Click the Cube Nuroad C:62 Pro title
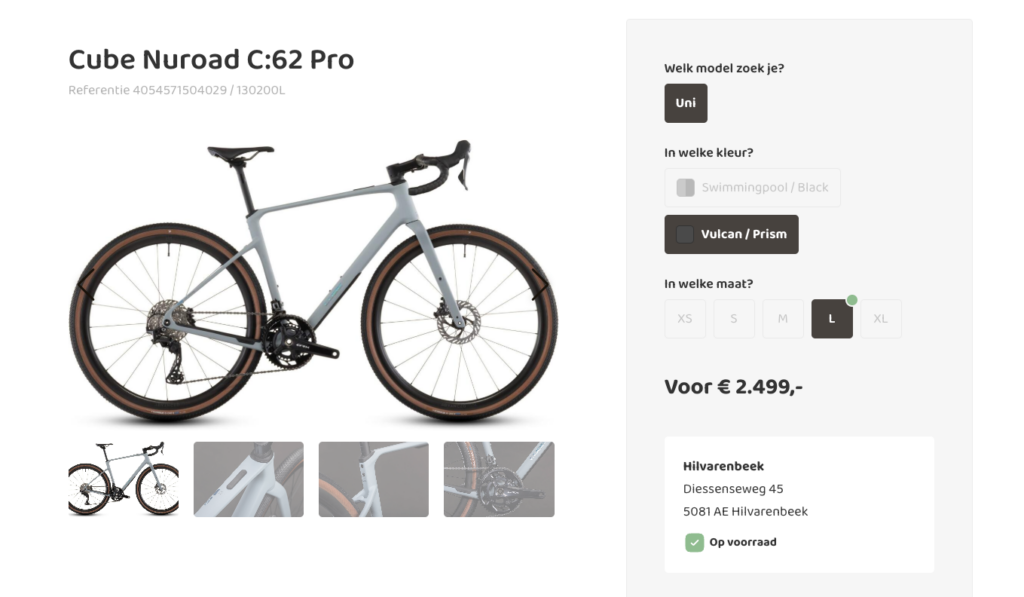The image size is (1024, 597). tap(211, 60)
